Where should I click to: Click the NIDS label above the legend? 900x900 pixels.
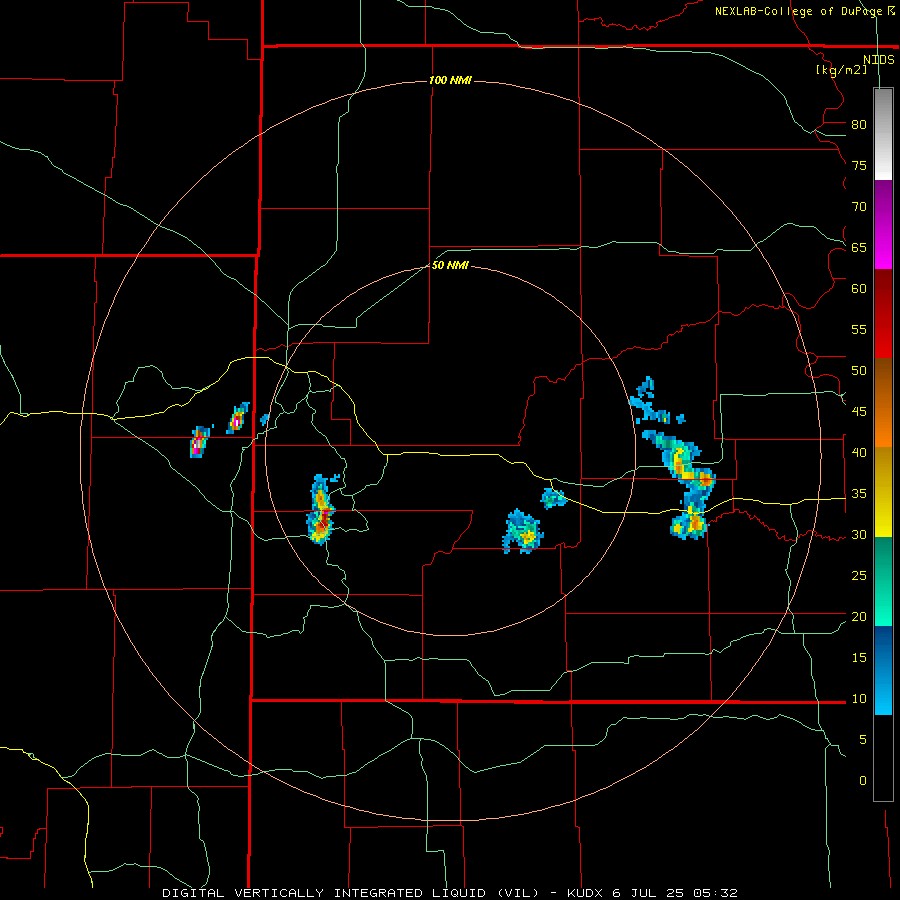(878, 60)
